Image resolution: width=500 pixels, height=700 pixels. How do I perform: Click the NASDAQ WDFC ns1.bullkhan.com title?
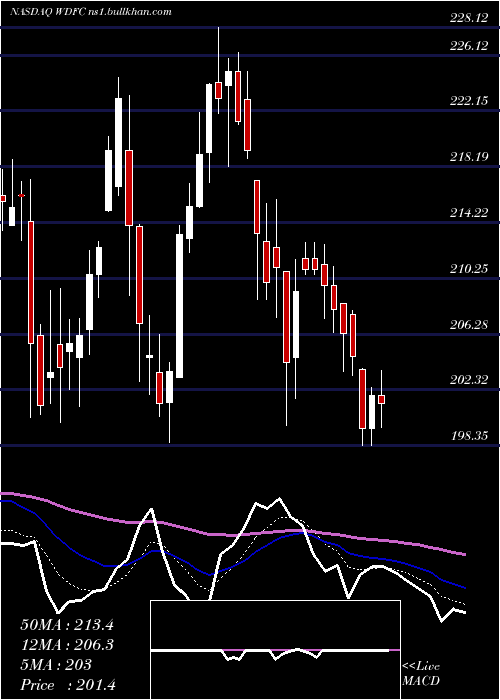click(x=91, y=12)
